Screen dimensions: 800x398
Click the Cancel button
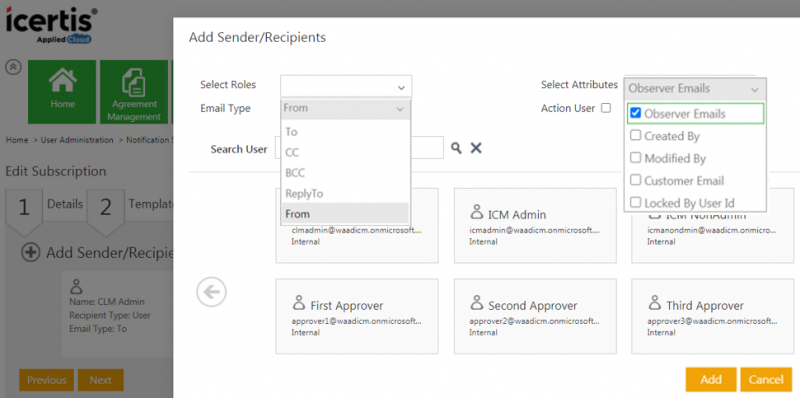point(766,380)
